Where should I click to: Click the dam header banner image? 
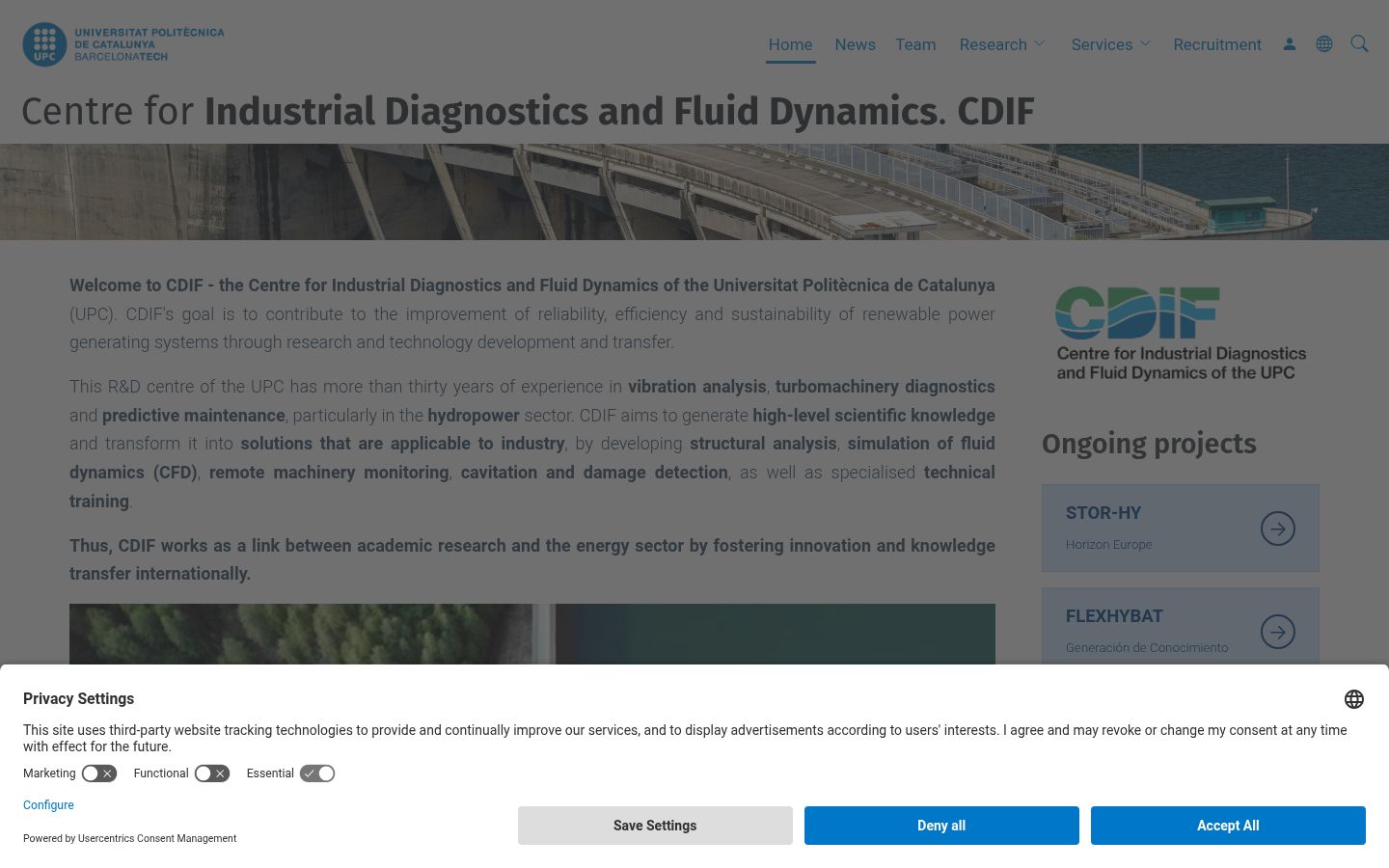694,192
